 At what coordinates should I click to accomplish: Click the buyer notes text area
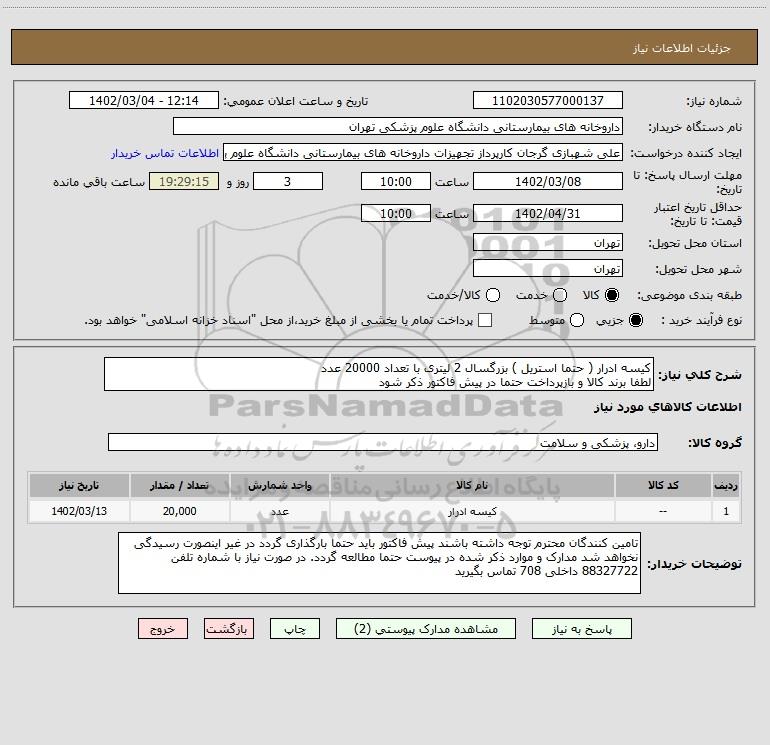[x=379, y=563]
